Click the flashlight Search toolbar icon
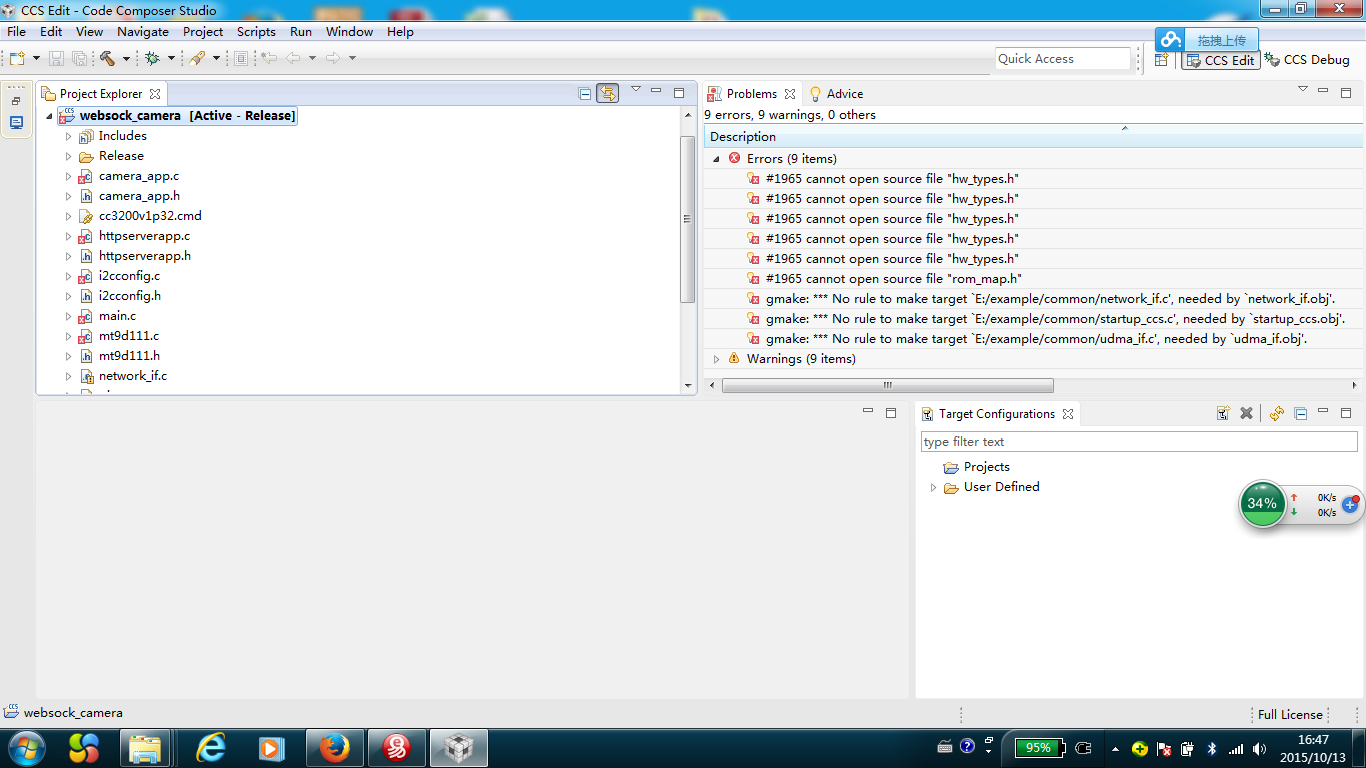Screen dimensions: 1366x768 [x=197, y=59]
